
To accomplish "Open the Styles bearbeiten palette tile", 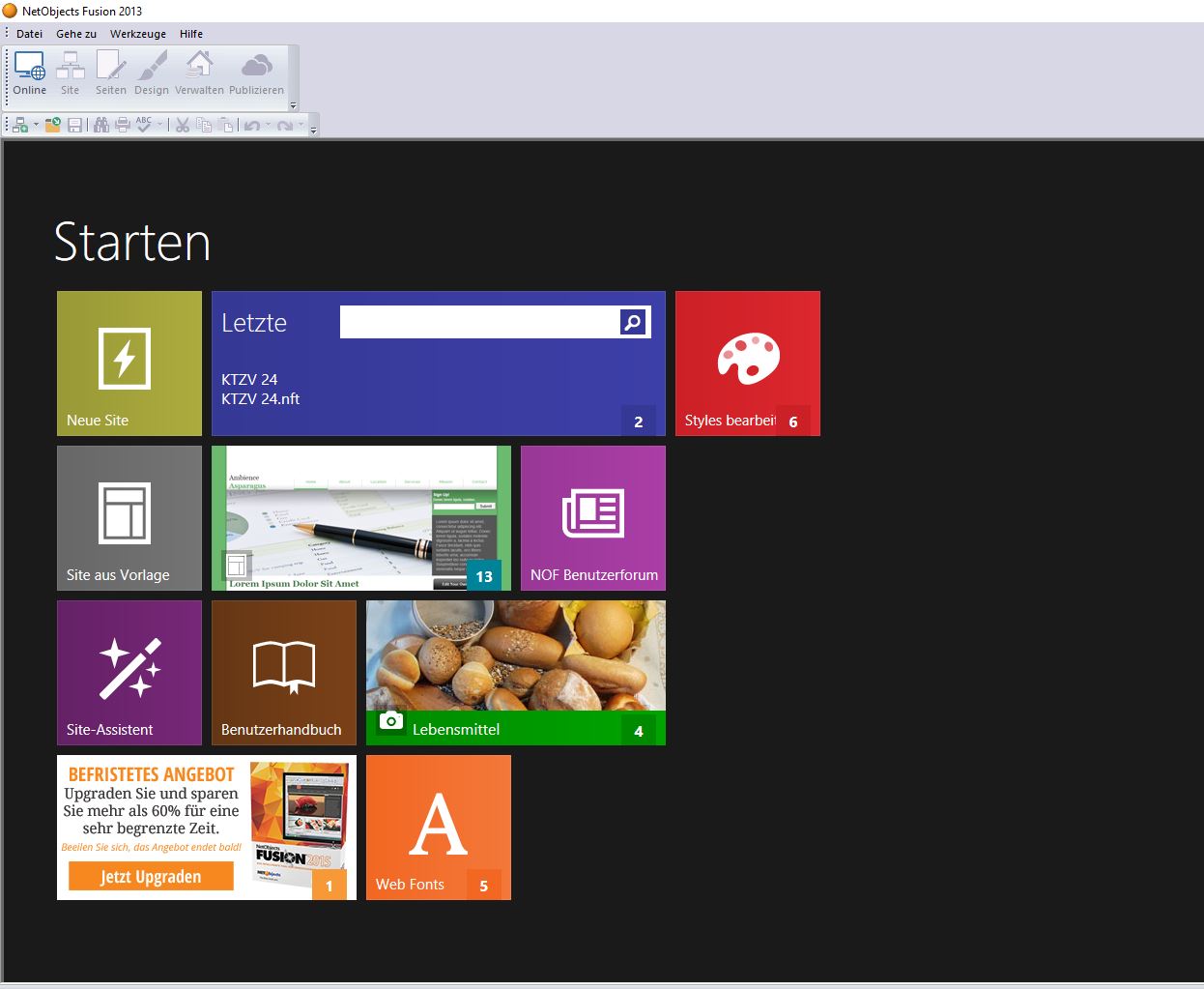I will 747,364.
